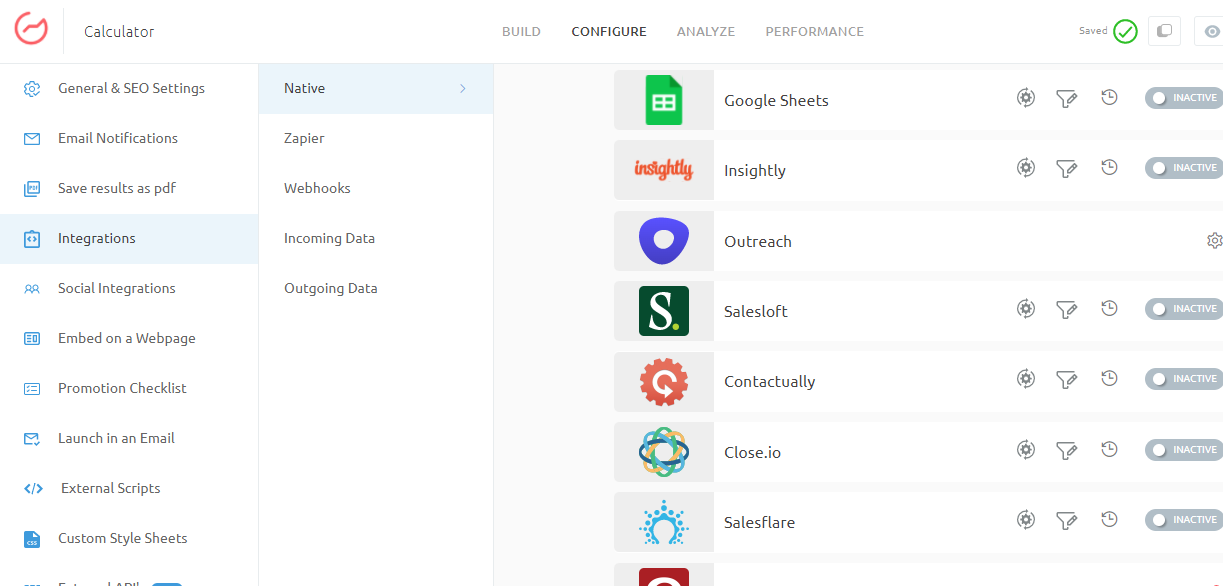Click the envelope icon for Email Notifications

pos(32,139)
